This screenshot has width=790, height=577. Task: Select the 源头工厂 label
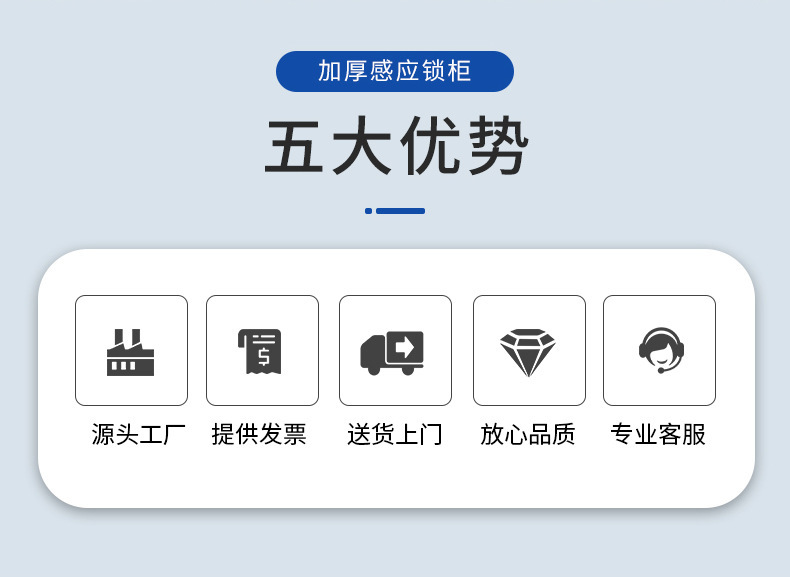(139, 434)
